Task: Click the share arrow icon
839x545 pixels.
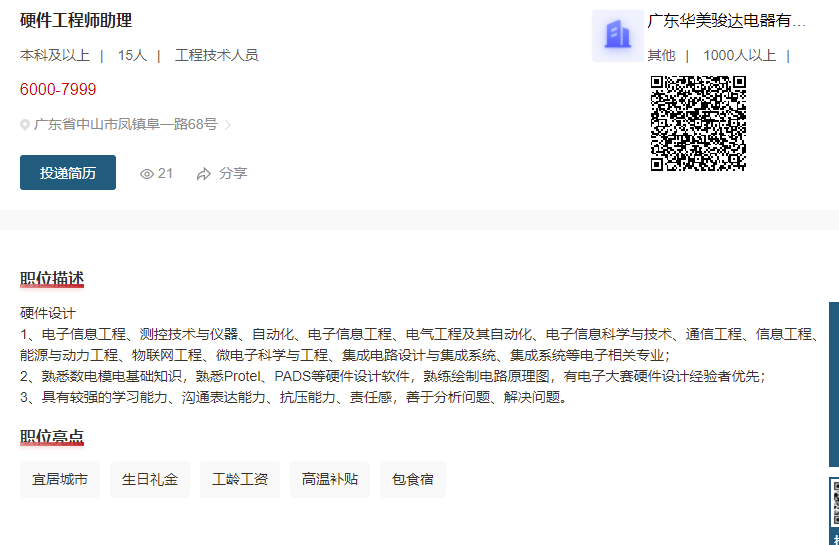Action: pos(204,174)
